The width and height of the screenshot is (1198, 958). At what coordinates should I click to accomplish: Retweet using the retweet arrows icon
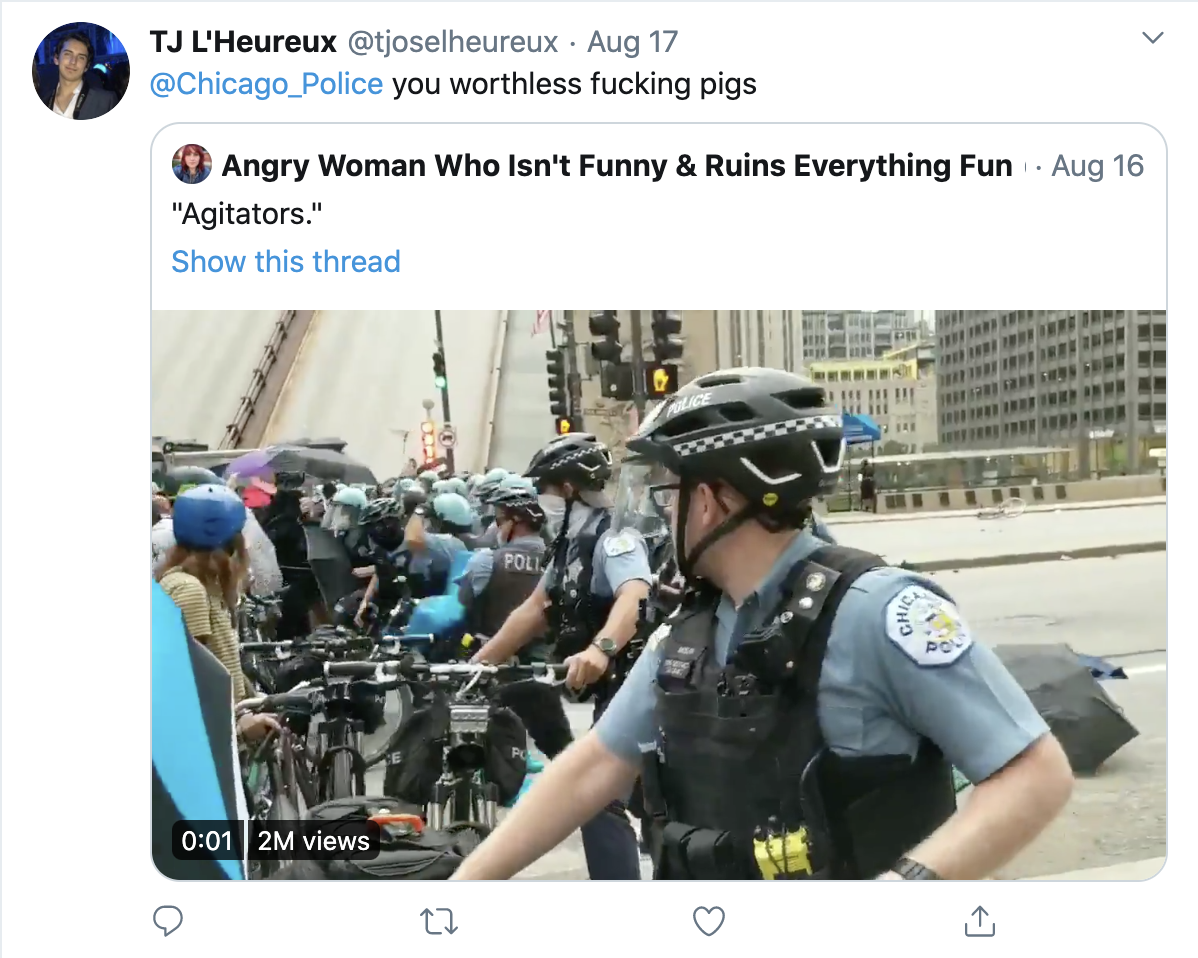[x=439, y=921]
